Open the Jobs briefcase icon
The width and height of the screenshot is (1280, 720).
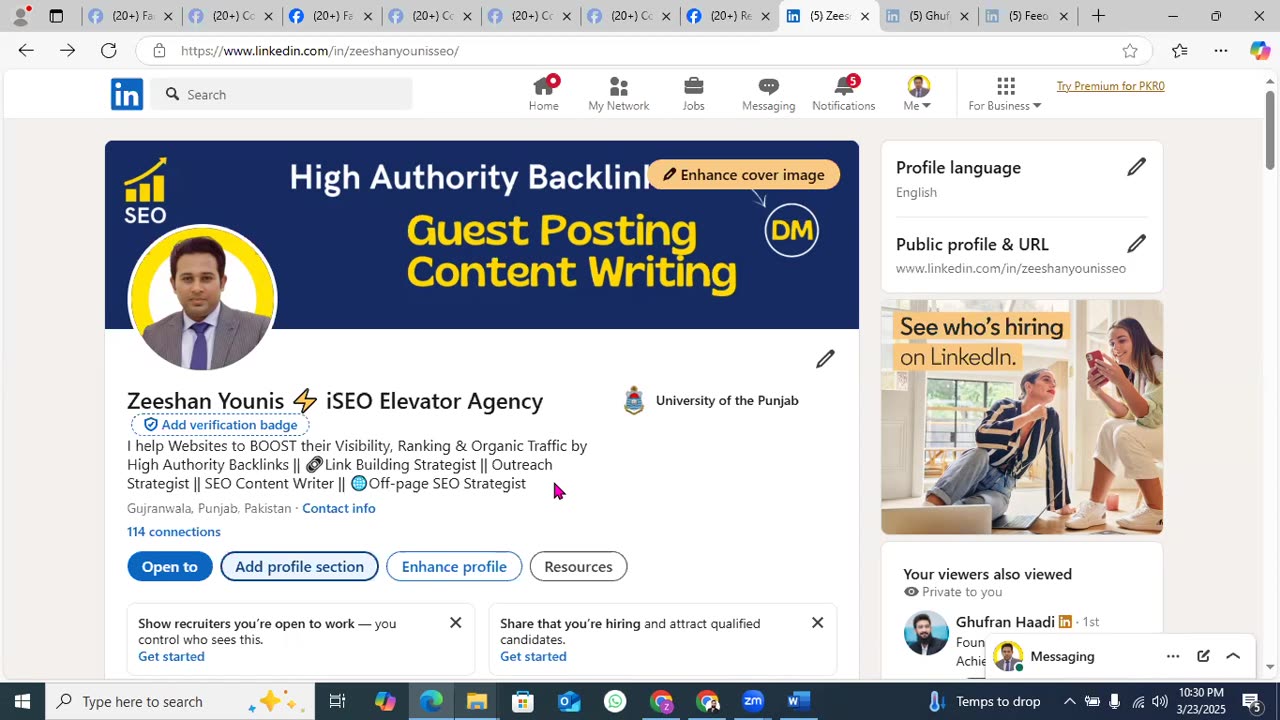tap(693, 94)
